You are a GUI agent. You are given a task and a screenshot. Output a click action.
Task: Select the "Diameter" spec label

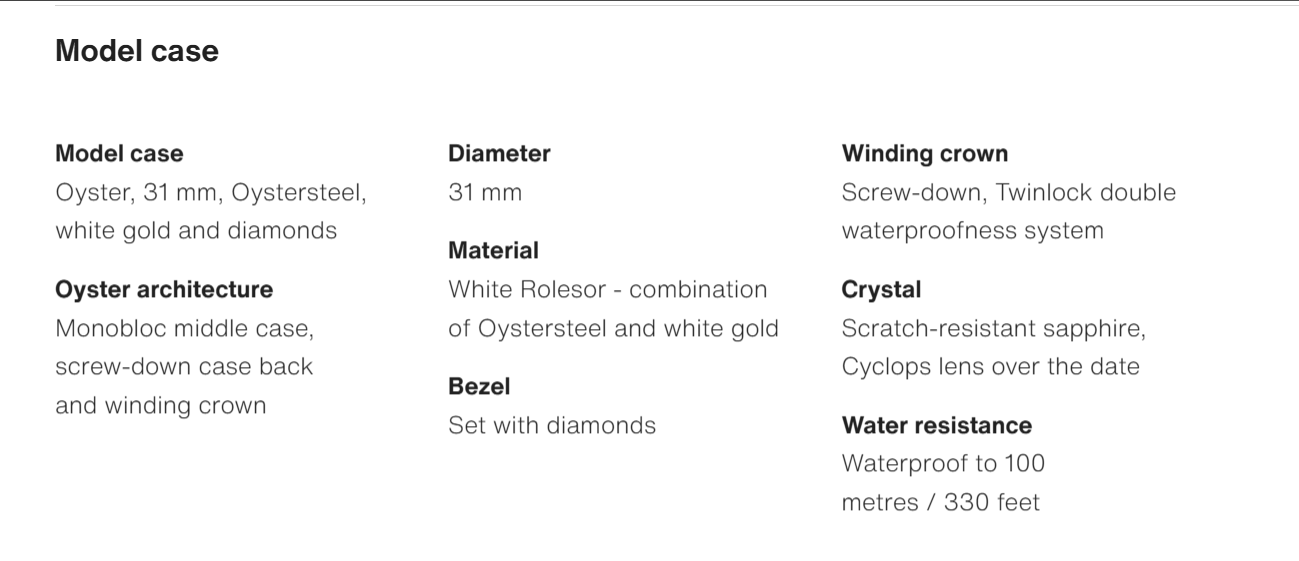499,154
